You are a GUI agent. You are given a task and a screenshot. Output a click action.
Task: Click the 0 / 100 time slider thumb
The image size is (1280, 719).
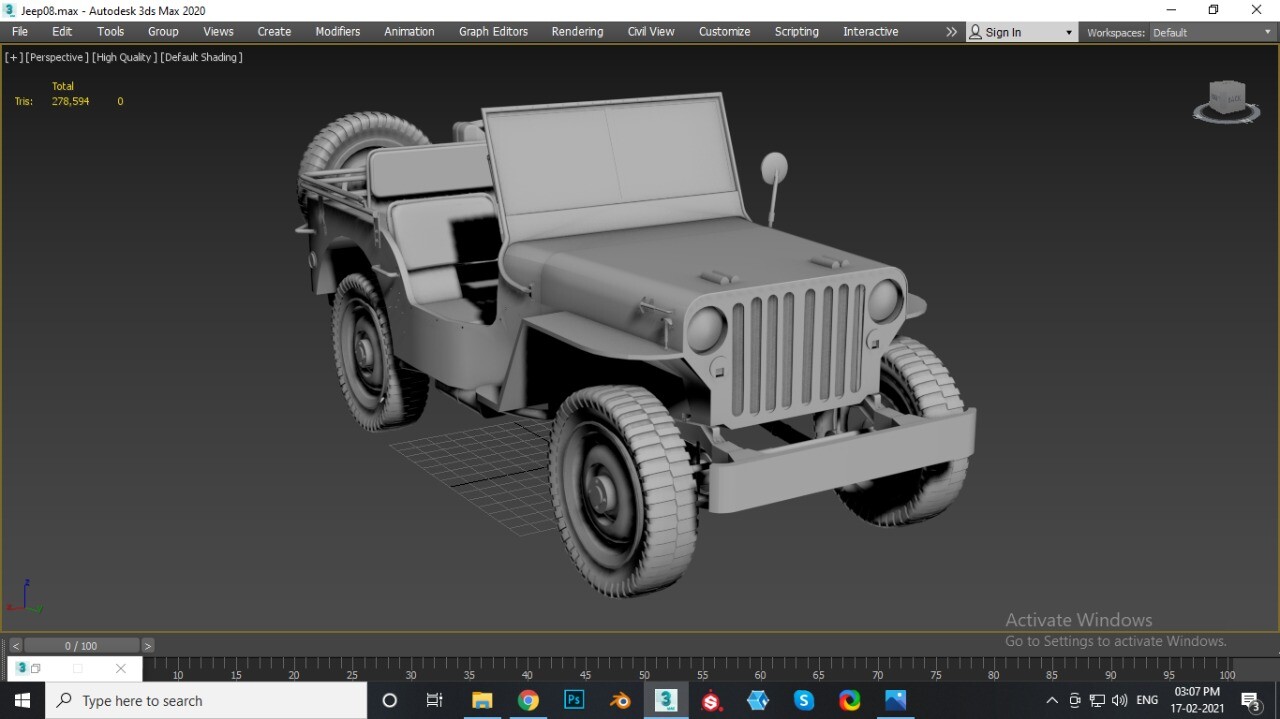click(81, 646)
